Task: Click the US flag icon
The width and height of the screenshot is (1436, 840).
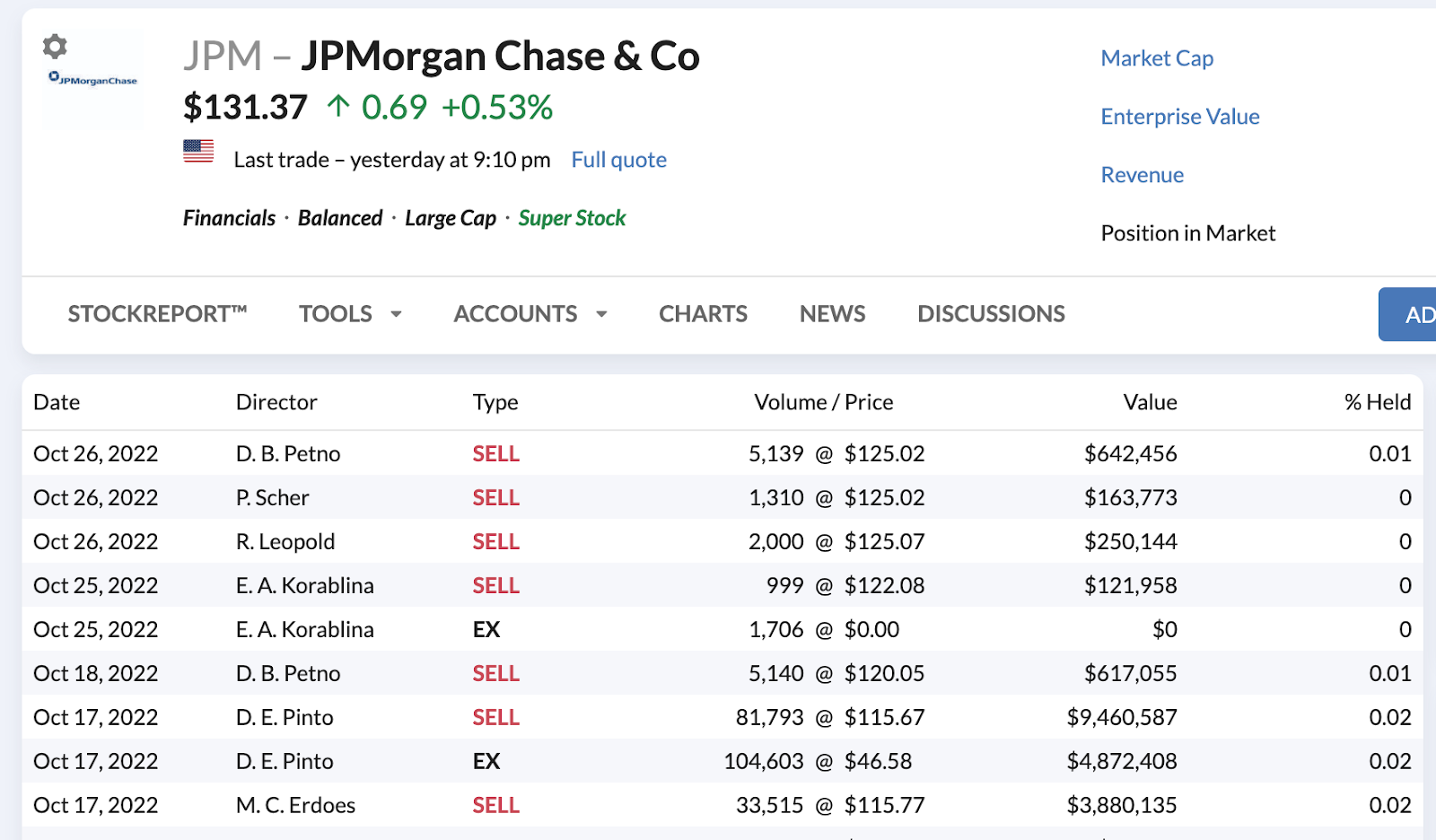Action: (198, 151)
